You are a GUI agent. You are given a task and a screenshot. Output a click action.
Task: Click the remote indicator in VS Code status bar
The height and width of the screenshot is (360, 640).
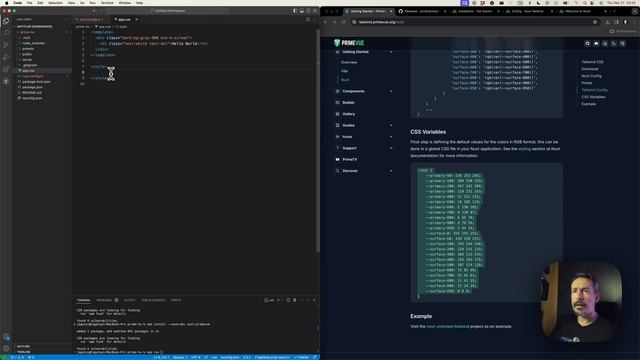coord(5,358)
